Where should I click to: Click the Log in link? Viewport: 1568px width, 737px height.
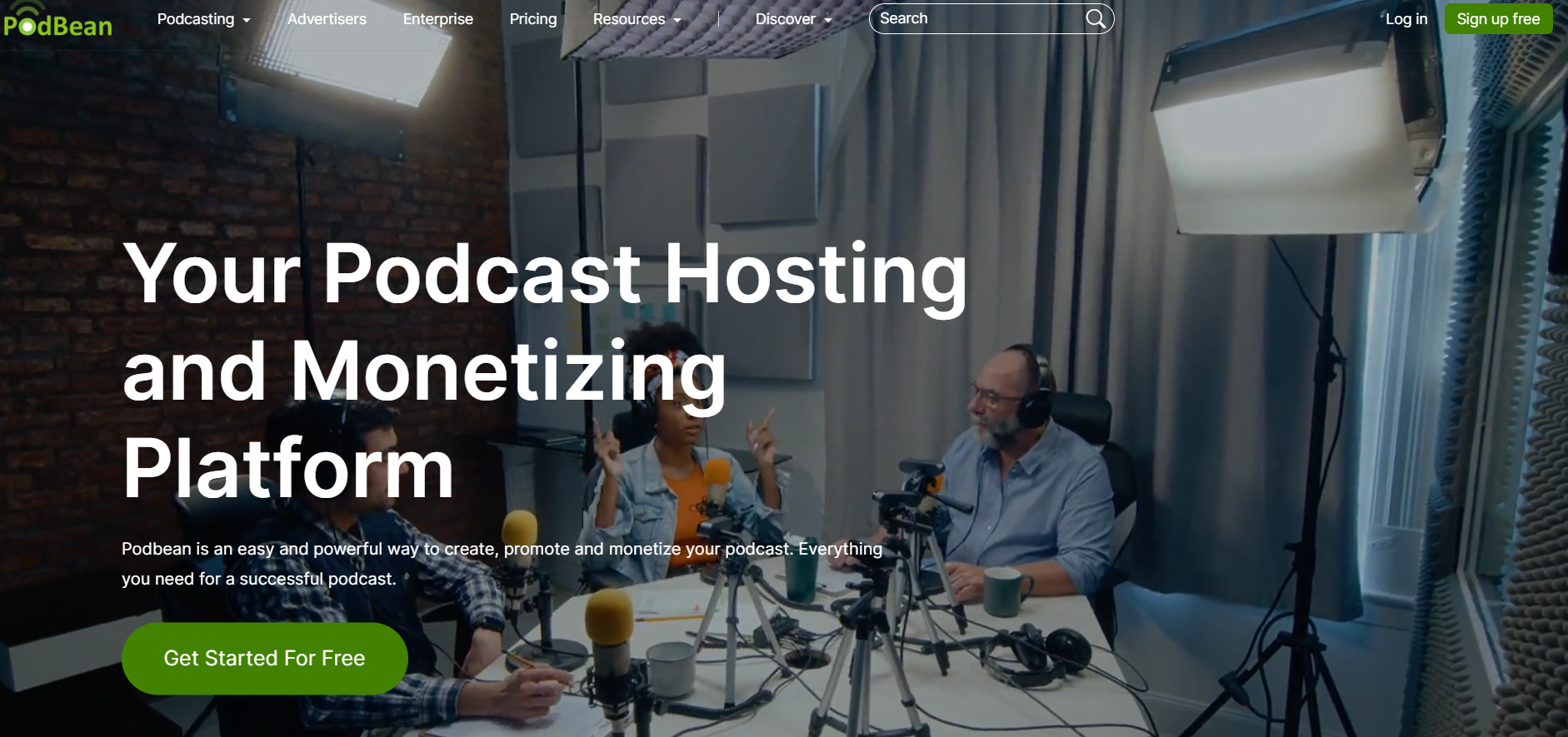coord(1406,19)
